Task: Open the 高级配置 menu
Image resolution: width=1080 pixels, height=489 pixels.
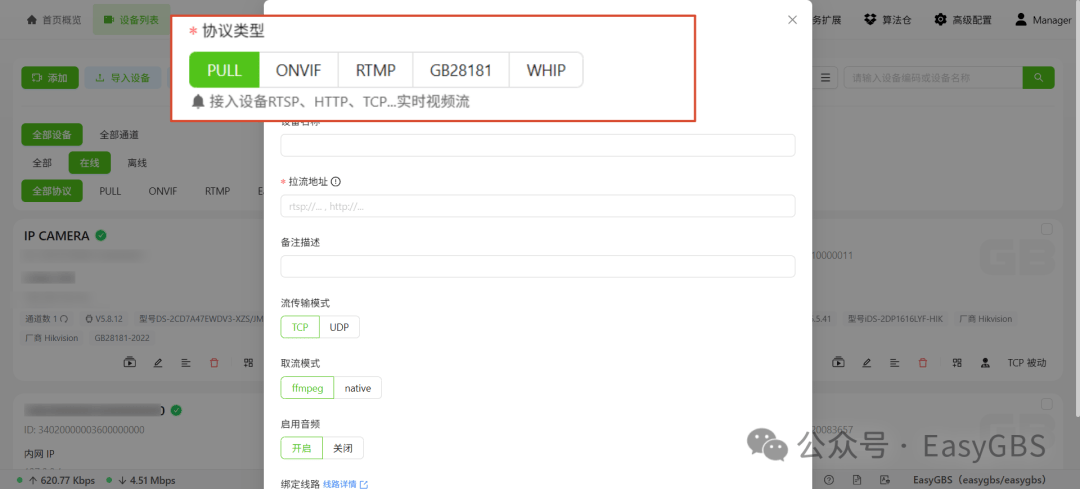Action: point(963,20)
